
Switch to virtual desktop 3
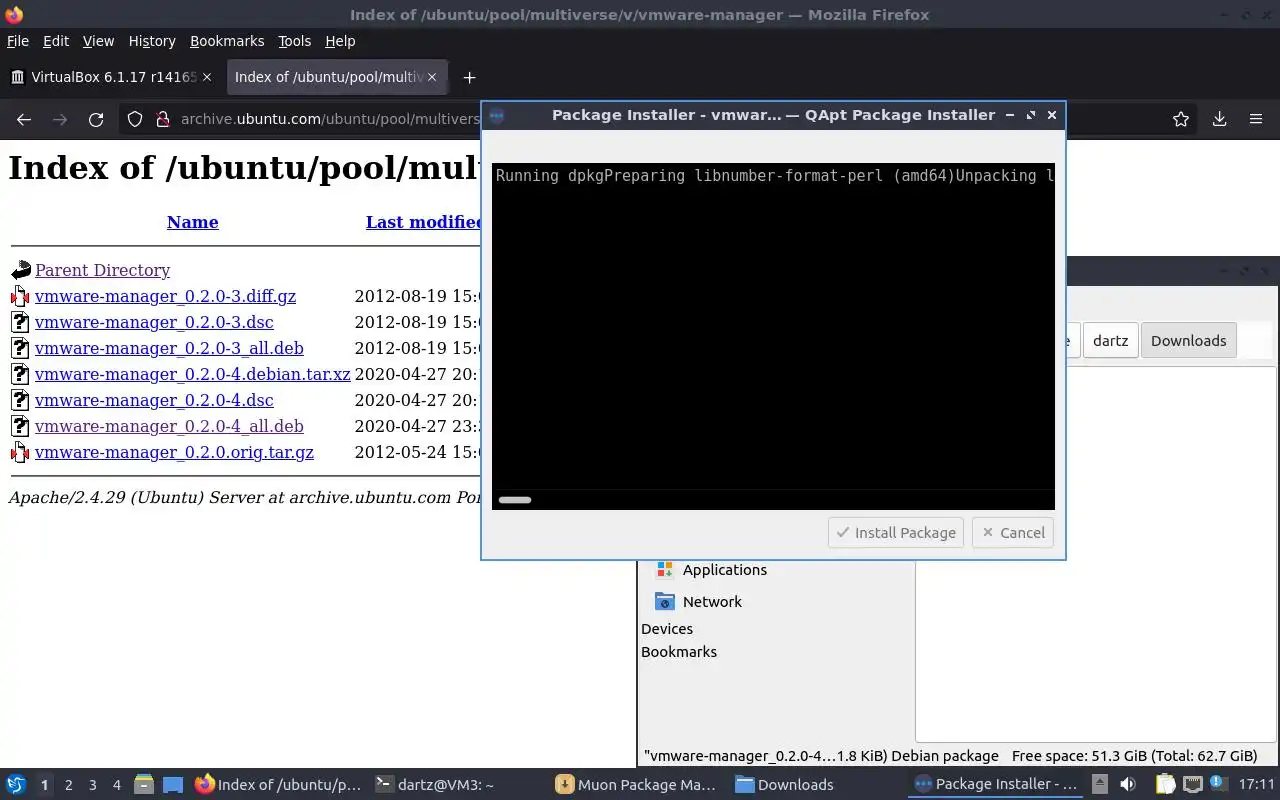coord(92,785)
